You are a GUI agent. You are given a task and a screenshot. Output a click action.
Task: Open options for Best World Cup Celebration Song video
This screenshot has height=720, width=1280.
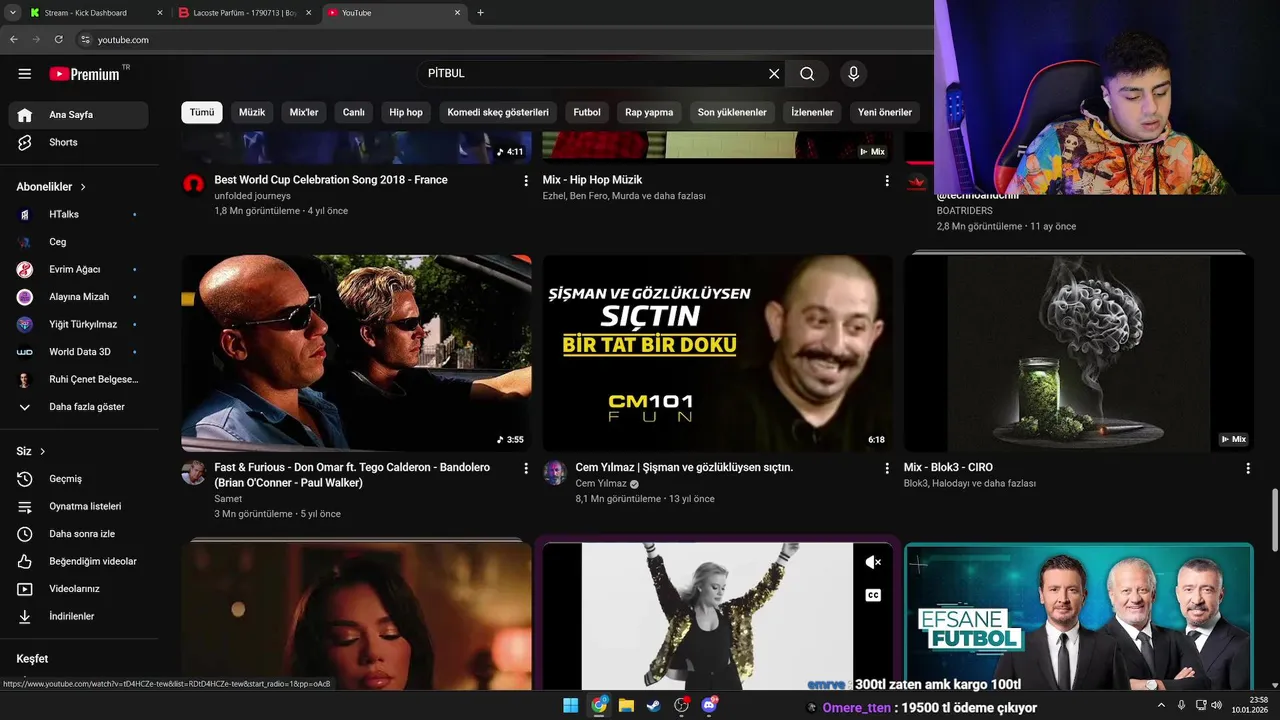click(x=526, y=181)
